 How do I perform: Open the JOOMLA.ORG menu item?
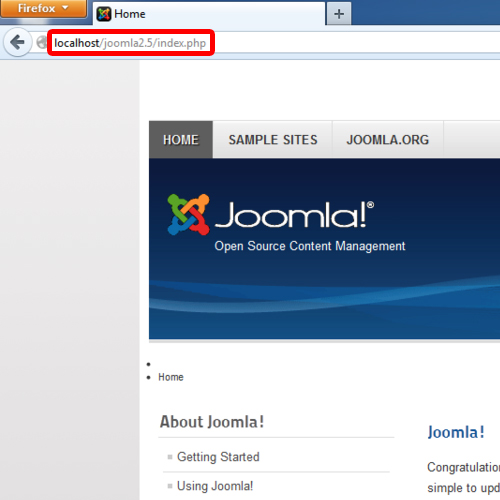click(x=388, y=140)
